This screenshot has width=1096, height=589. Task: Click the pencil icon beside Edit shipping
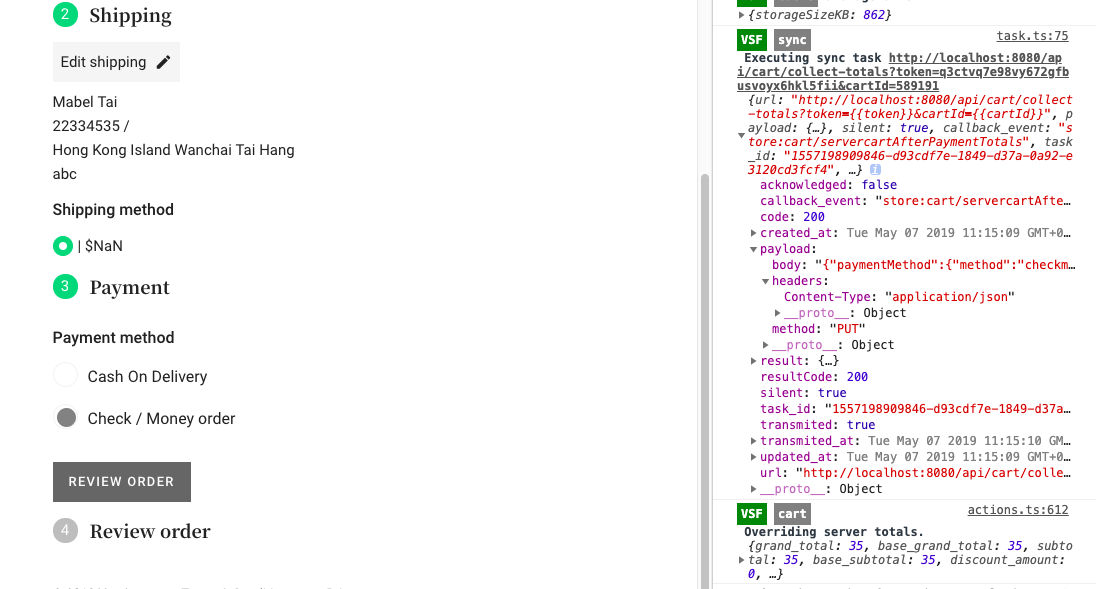[163, 62]
